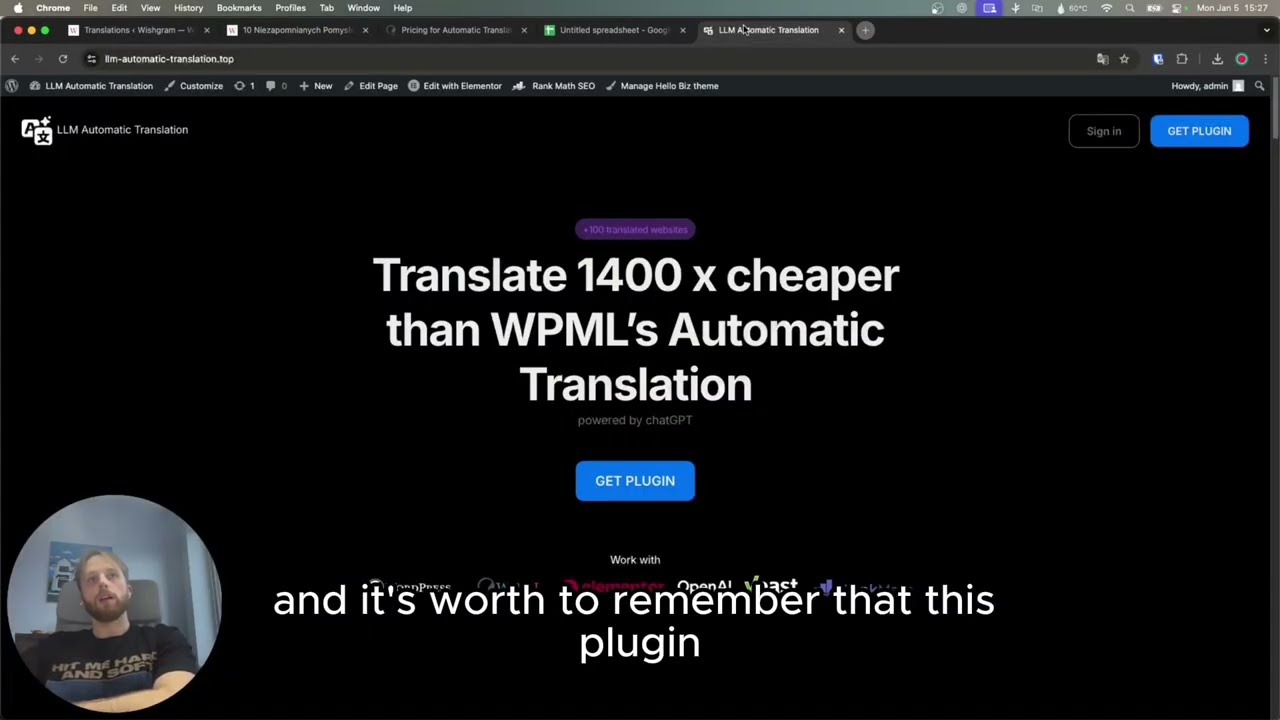This screenshot has width=1280, height=720.
Task: Click the header GET PLUGIN button
Action: 1199,131
